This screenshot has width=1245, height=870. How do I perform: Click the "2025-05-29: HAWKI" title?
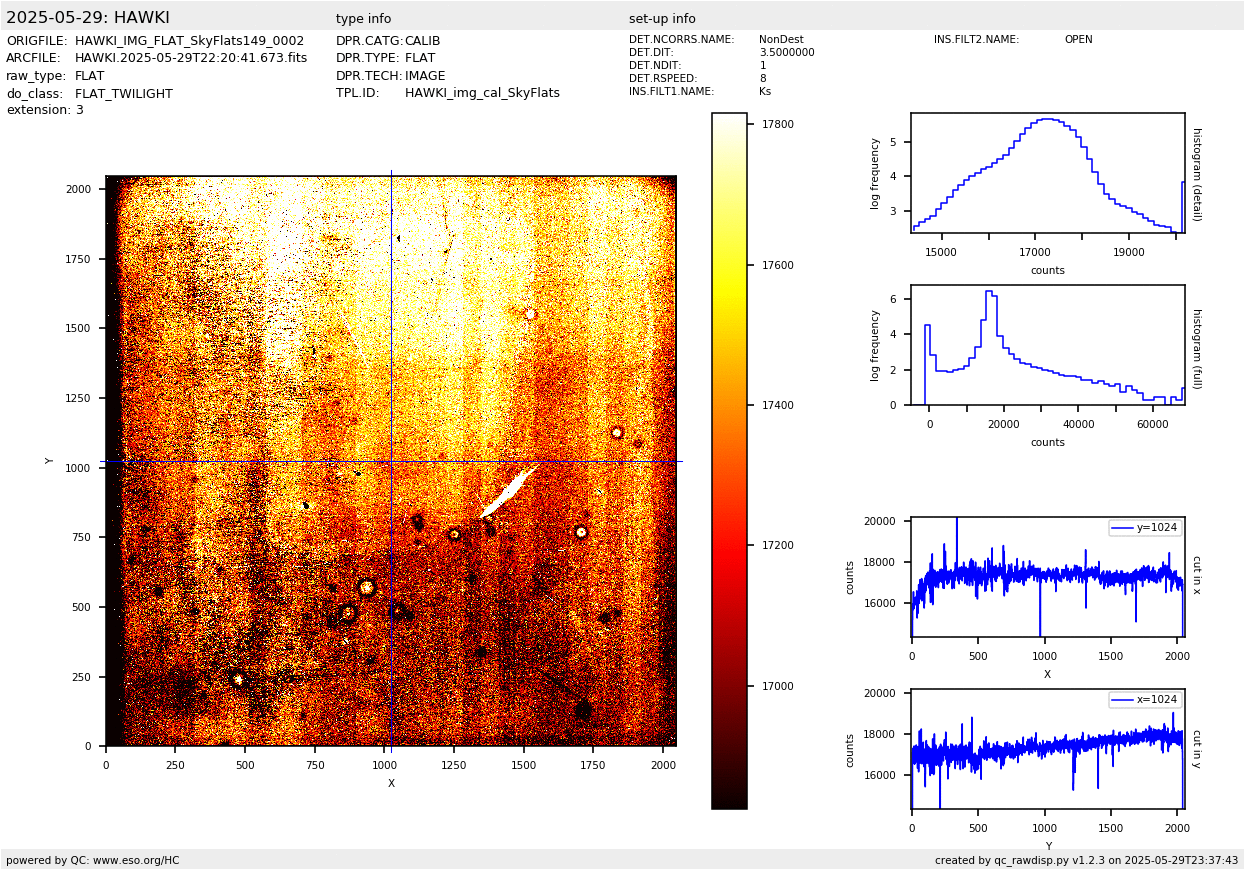click(x=88, y=18)
